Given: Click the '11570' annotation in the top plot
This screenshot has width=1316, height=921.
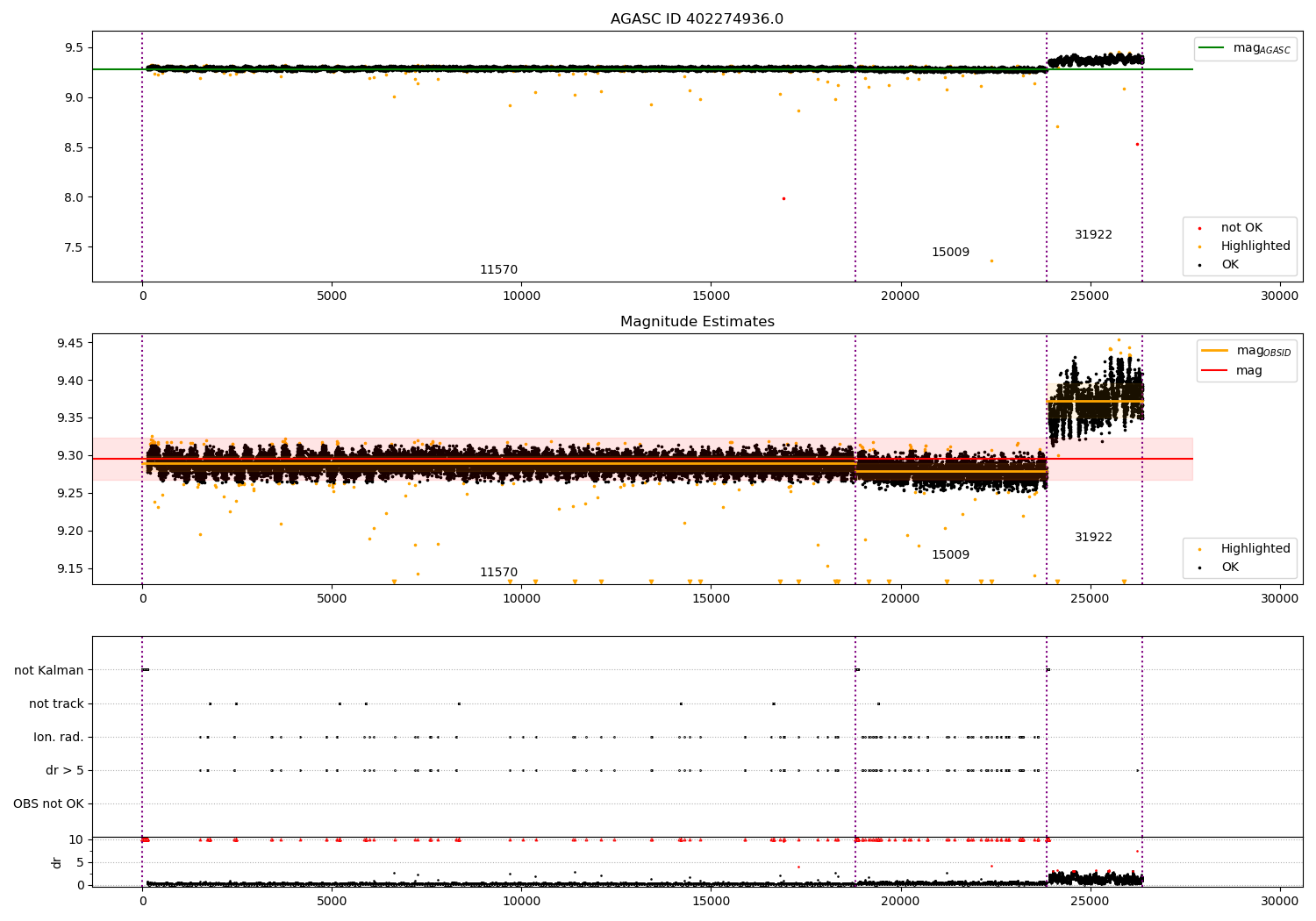Looking at the screenshot, I should pyautogui.click(x=498, y=270).
